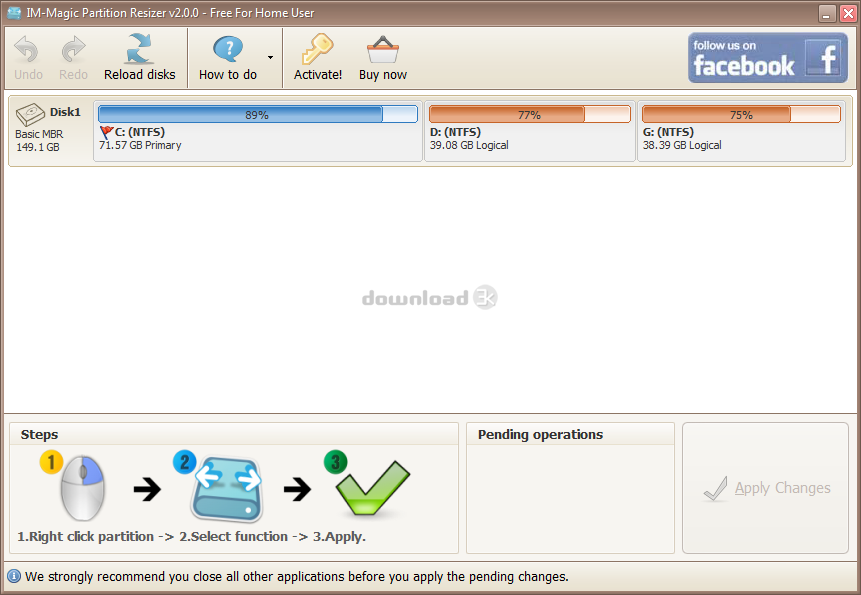The image size is (861, 595).
Task: Click the green checkmark icon for step 3
Action: pyautogui.click(x=372, y=487)
